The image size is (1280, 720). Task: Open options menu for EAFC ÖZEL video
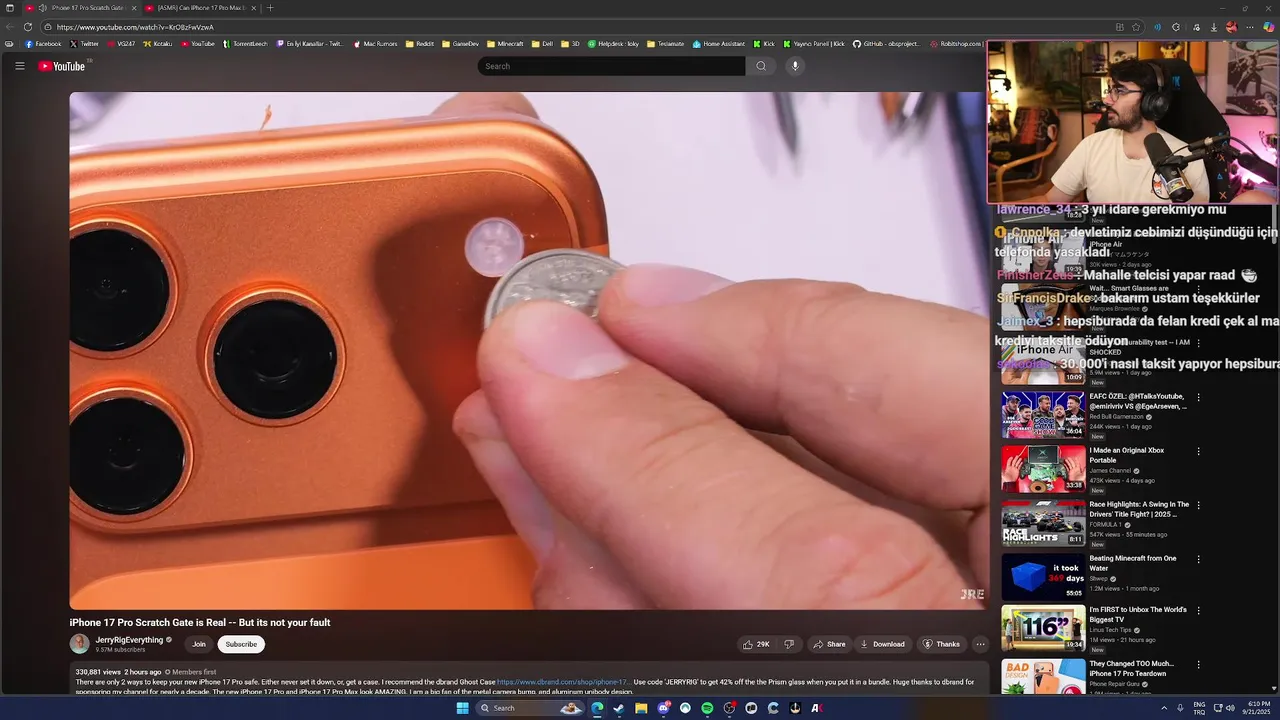[x=1198, y=397]
